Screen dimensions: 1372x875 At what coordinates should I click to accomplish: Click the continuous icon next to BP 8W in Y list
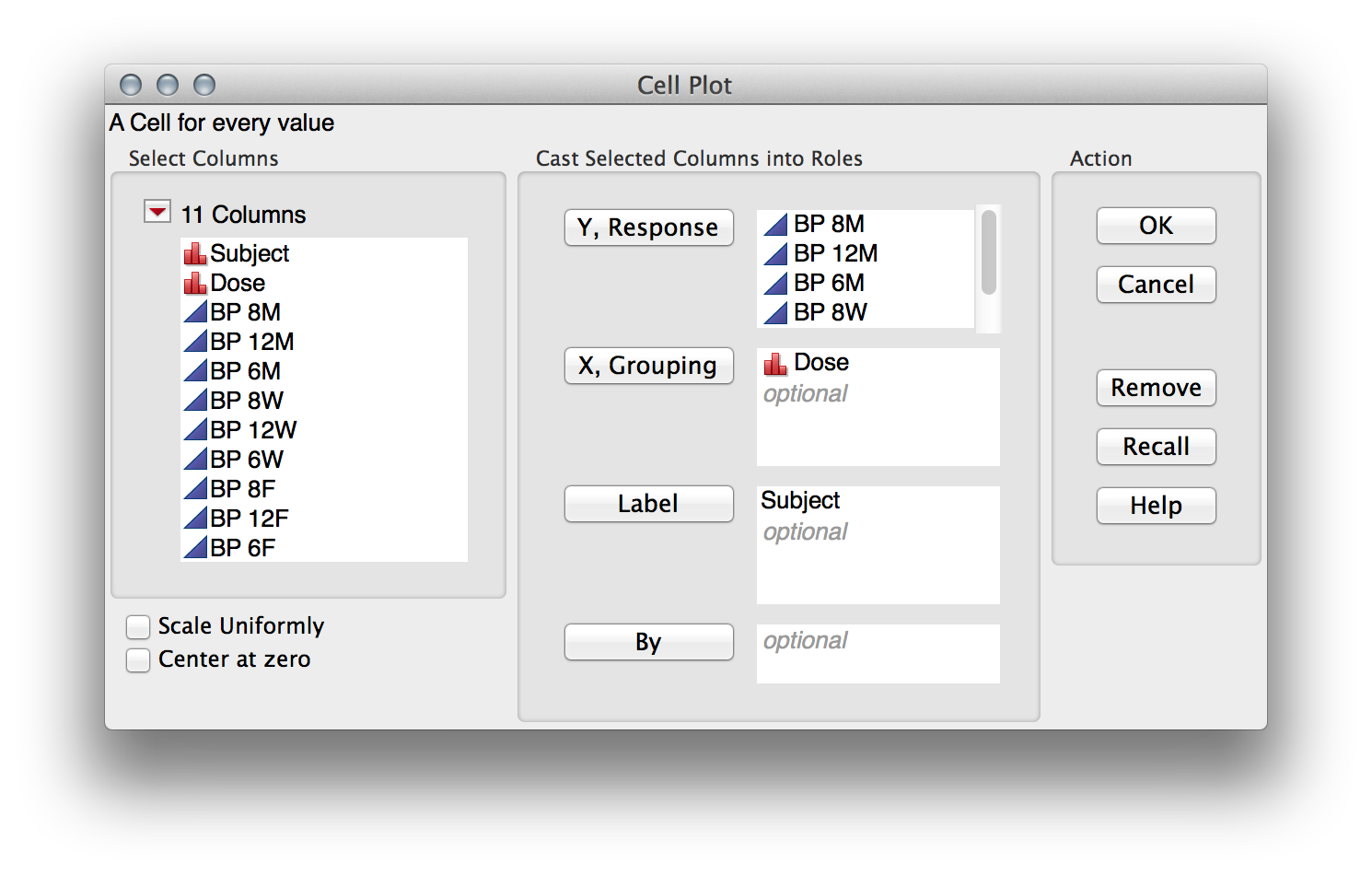(774, 311)
